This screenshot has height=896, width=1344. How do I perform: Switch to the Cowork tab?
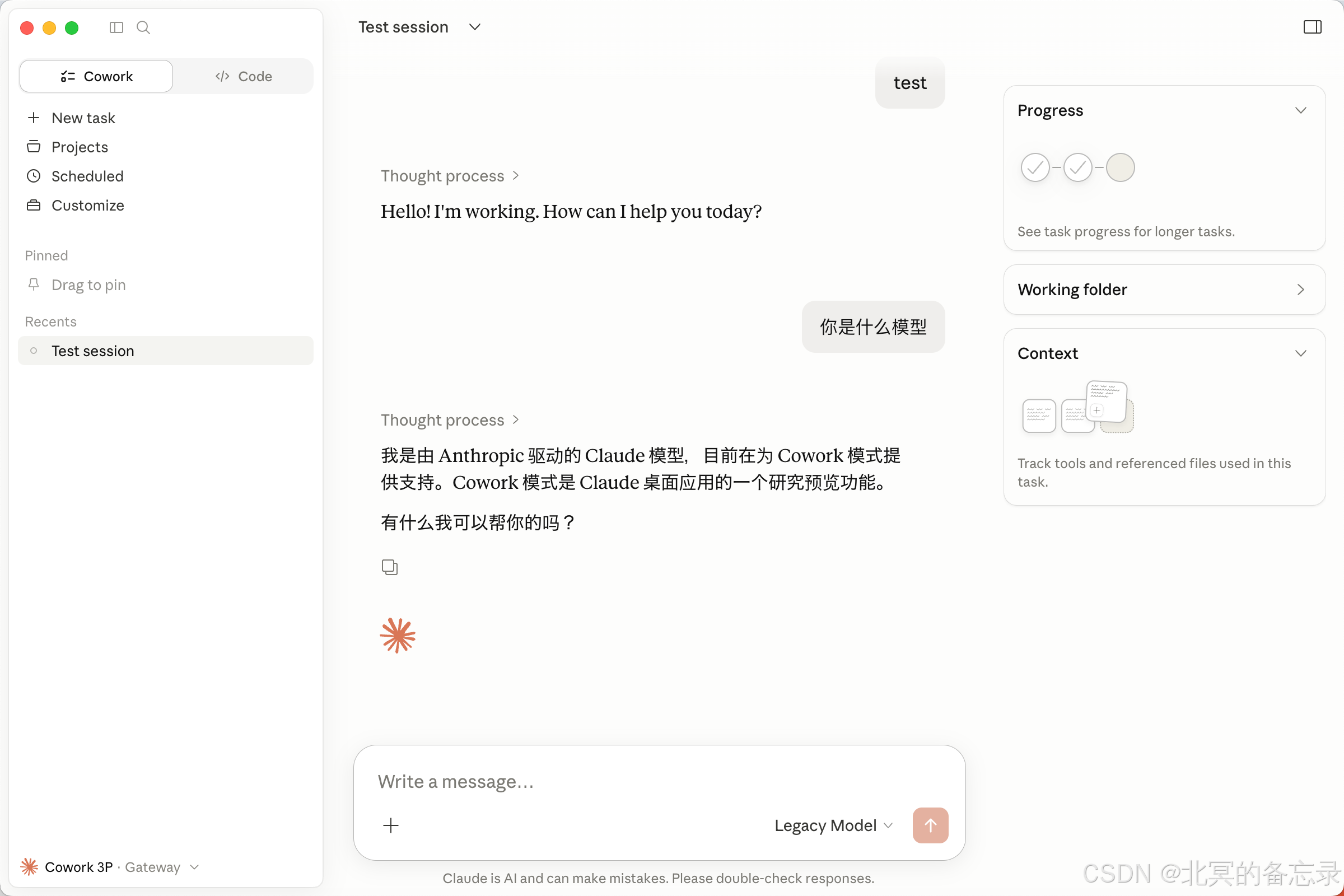pyautogui.click(x=96, y=76)
